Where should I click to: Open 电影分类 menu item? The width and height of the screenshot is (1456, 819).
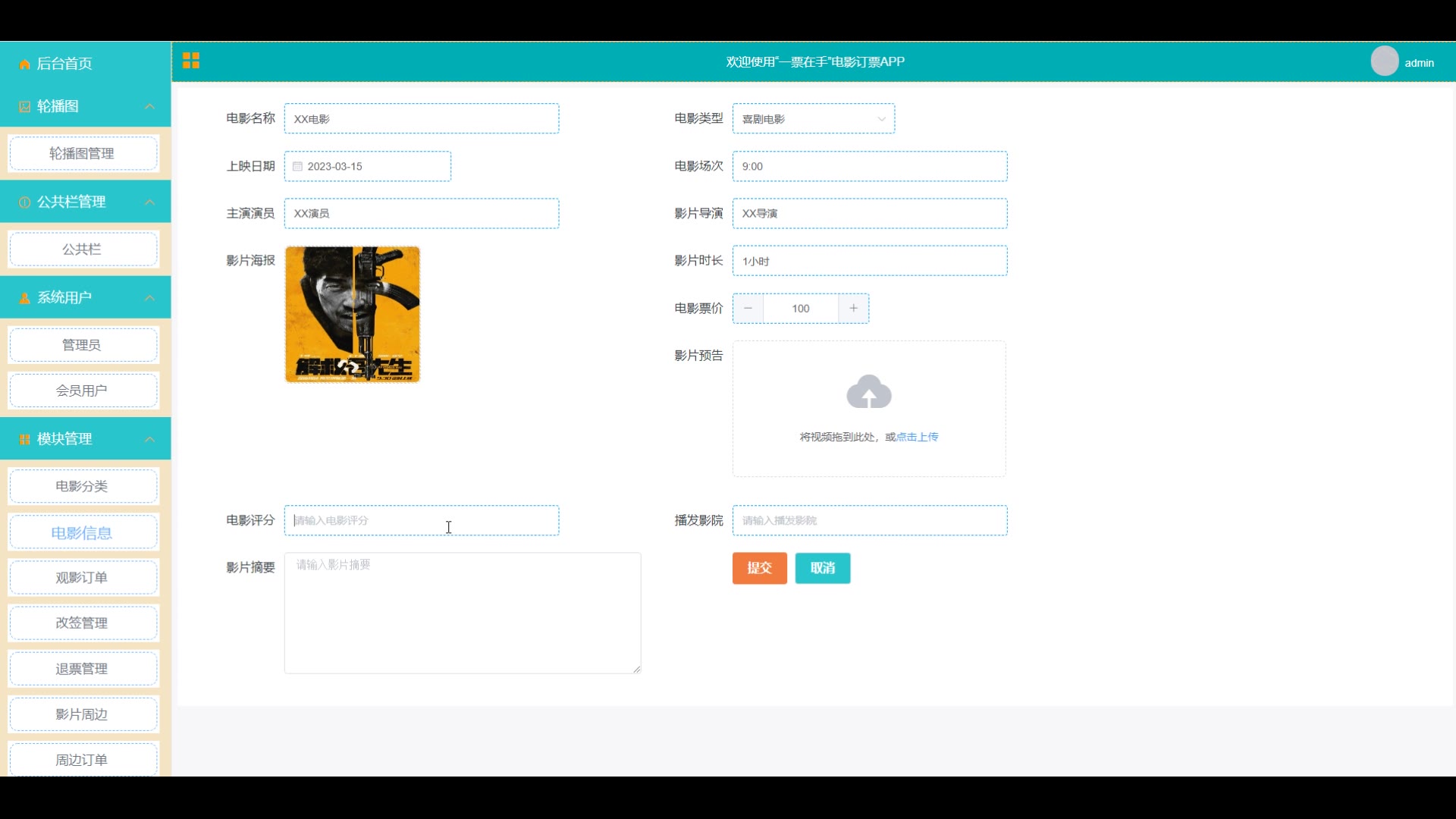[x=83, y=486]
